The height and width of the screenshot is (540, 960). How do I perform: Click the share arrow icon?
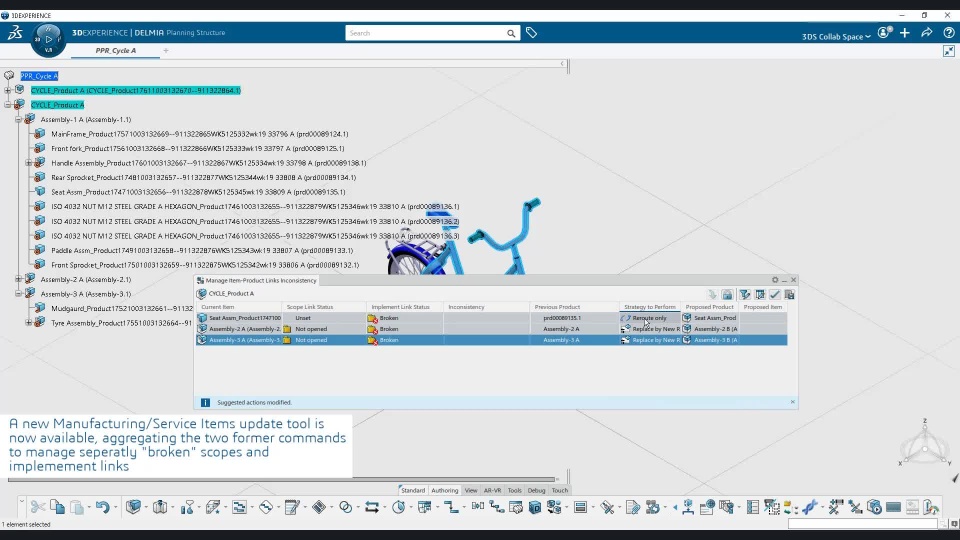pyautogui.click(x=926, y=33)
